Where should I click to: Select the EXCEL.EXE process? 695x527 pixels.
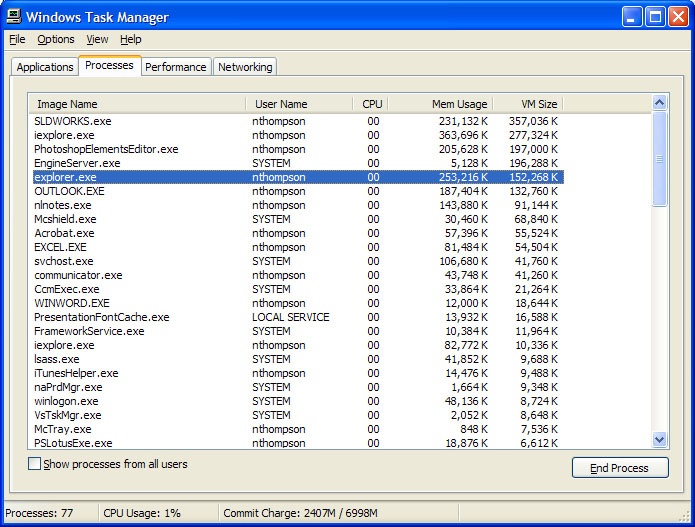coord(298,247)
